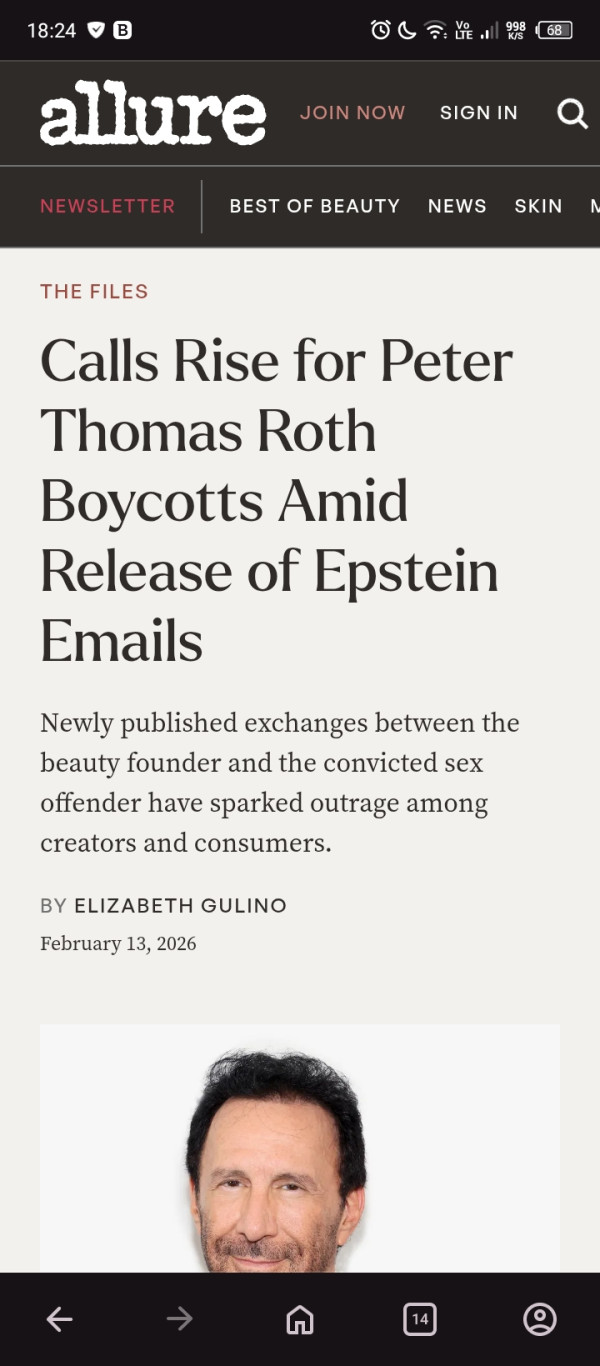This screenshot has width=600, height=1366.
Task: Open the site search magnifier
Action: pos(572,114)
